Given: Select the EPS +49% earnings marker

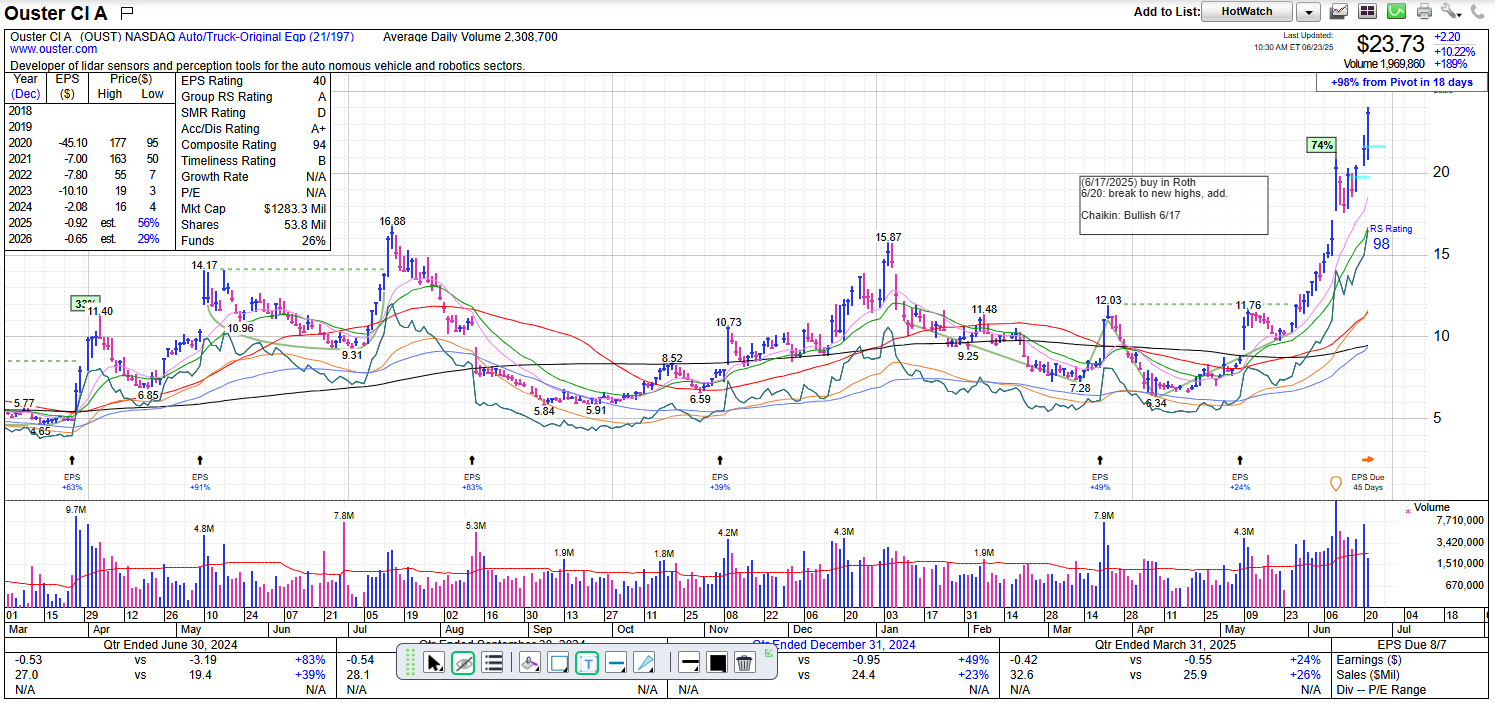Looking at the screenshot, I should coord(1100,472).
